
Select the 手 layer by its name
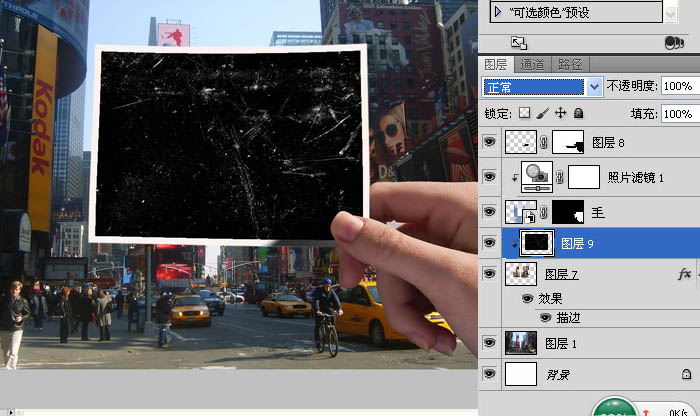pos(597,211)
